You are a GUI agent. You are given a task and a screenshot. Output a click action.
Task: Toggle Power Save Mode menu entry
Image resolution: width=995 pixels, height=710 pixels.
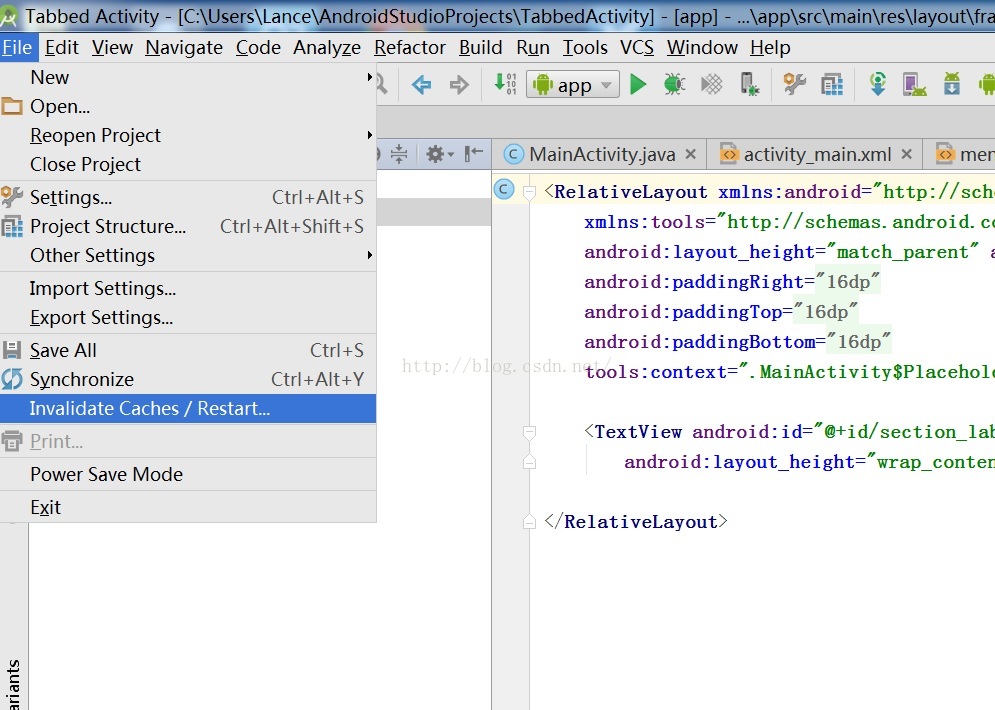coord(188,475)
